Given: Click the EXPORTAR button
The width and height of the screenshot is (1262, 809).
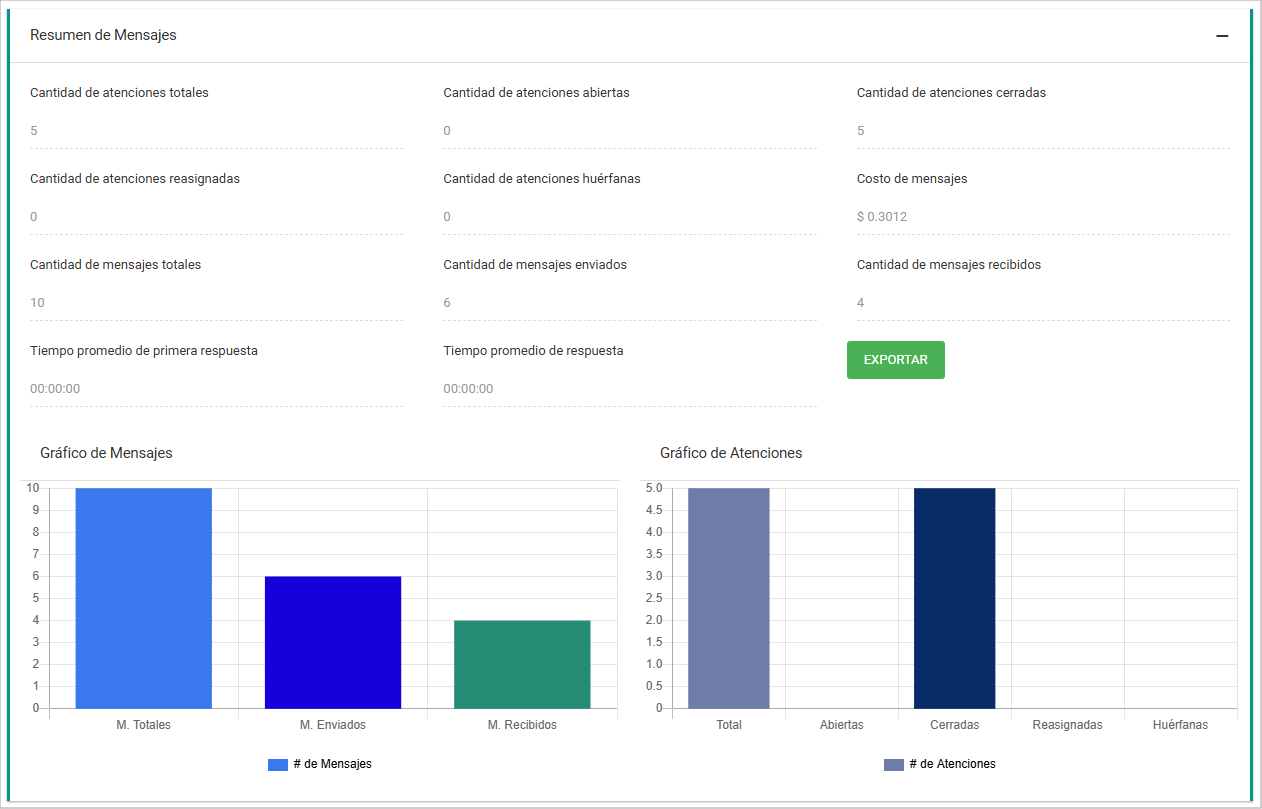Looking at the screenshot, I should click(x=895, y=359).
